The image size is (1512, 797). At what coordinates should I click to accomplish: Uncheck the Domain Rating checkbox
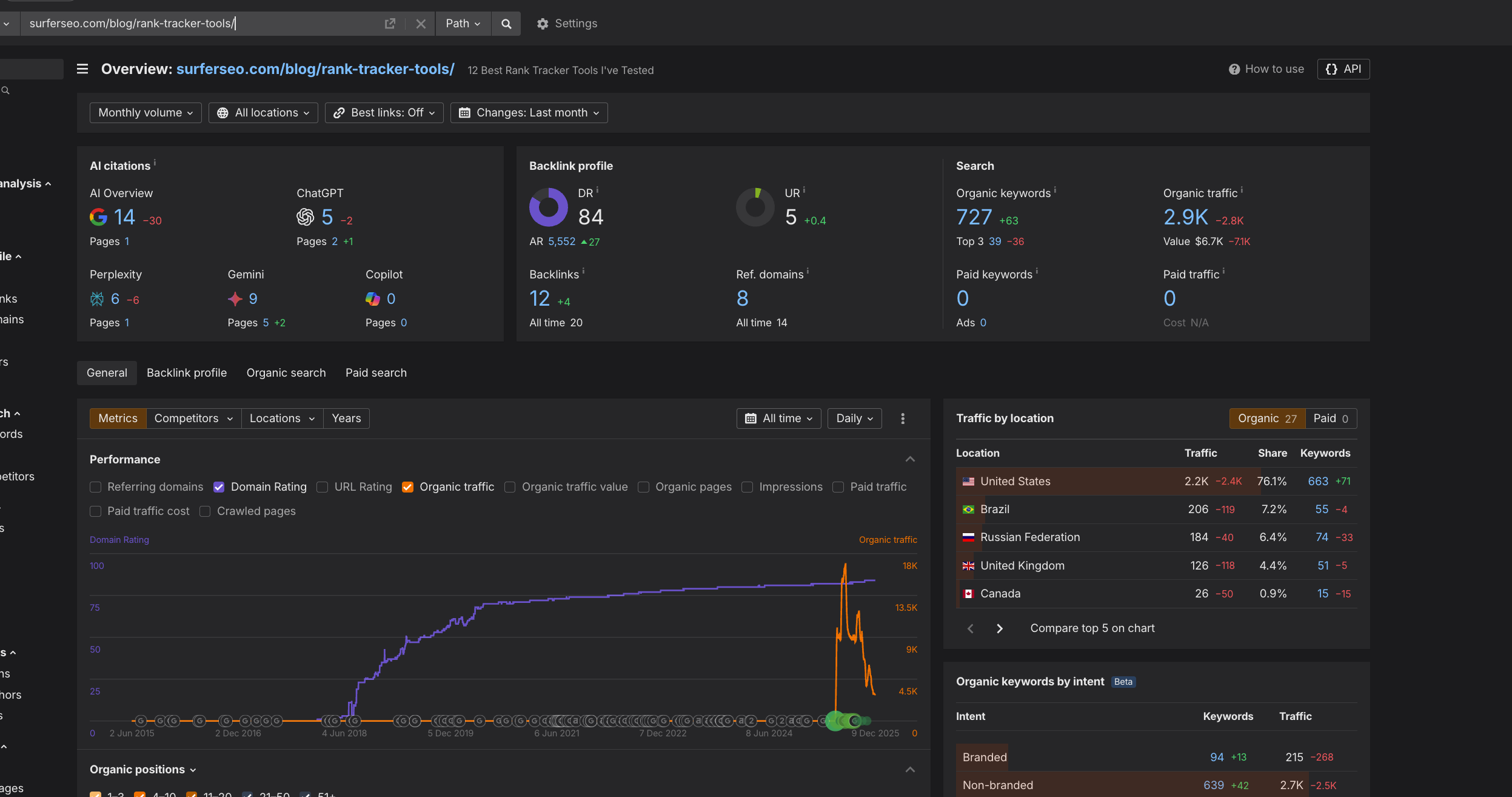point(219,487)
